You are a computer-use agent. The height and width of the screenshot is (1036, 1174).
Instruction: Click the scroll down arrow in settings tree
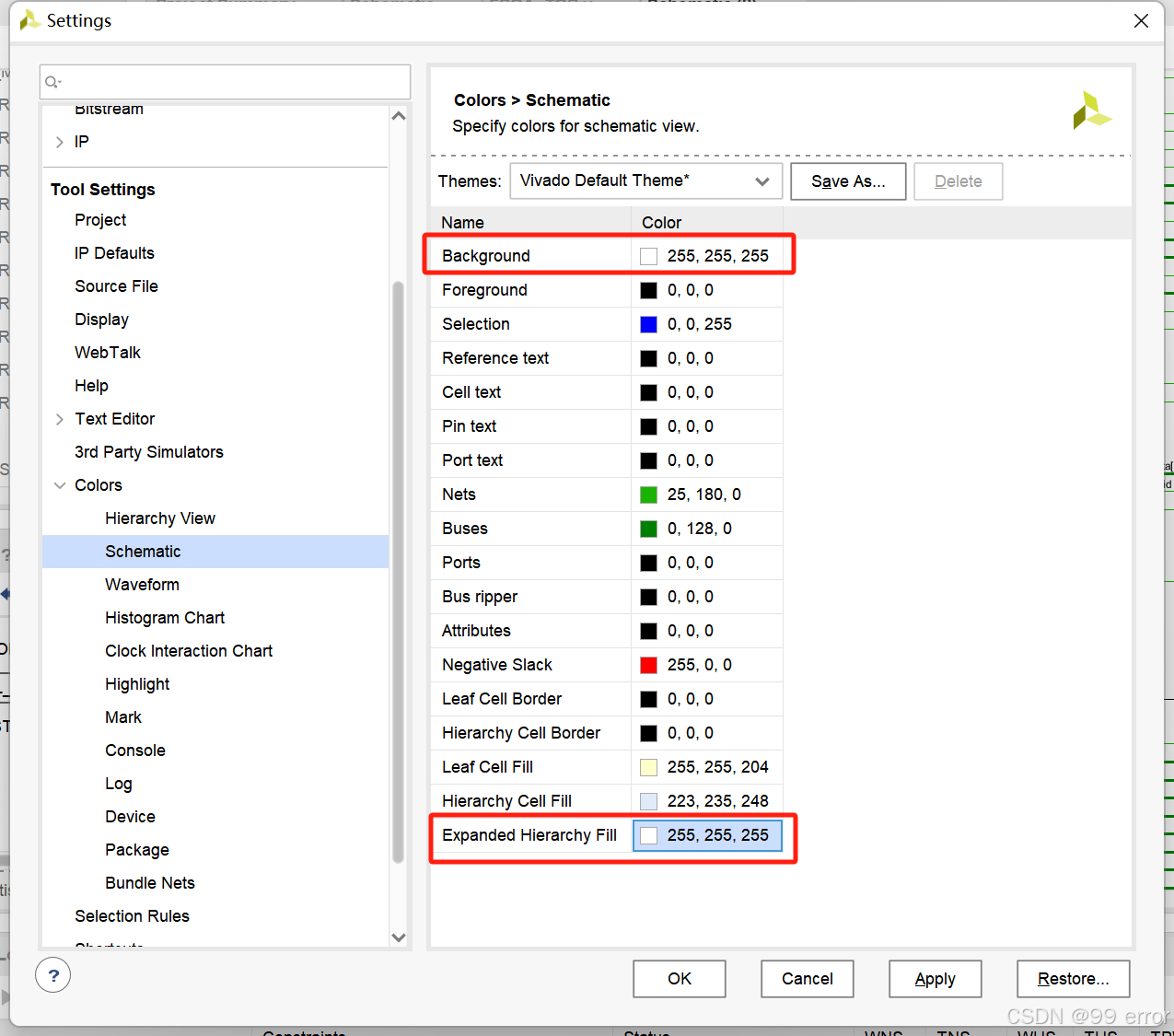(x=399, y=937)
